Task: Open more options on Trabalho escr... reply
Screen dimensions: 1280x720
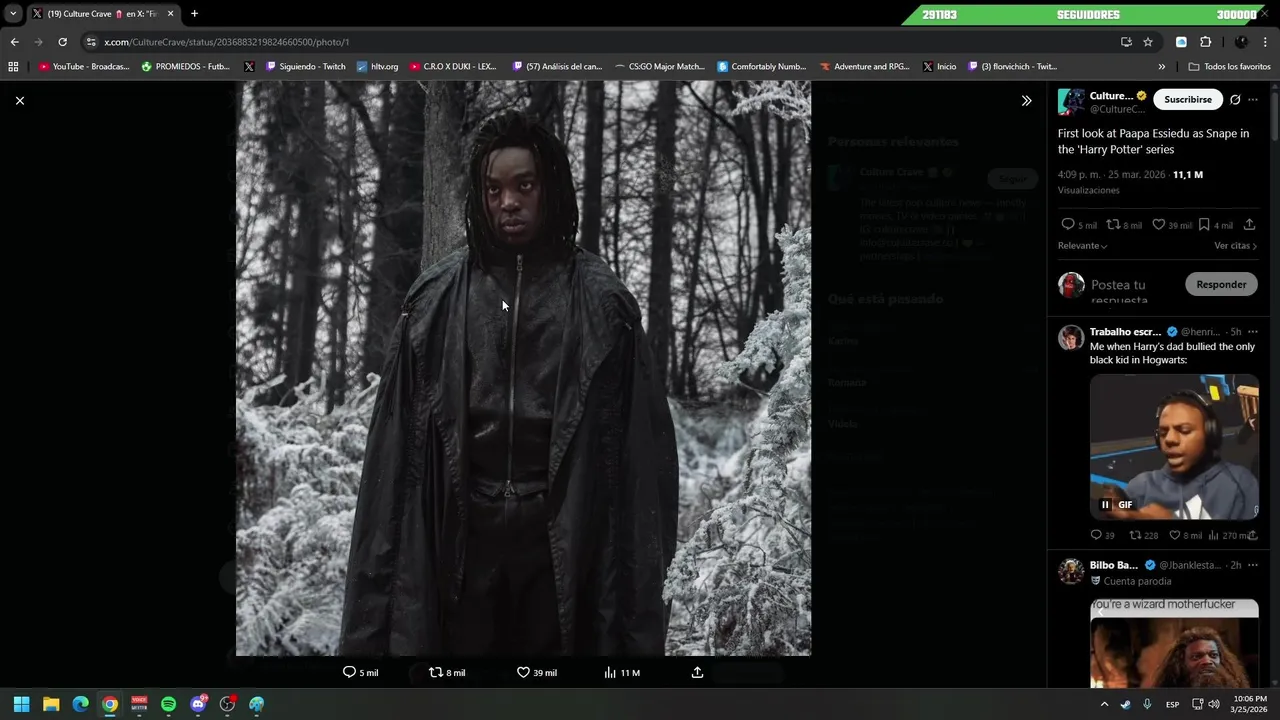Action: coord(1253,332)
